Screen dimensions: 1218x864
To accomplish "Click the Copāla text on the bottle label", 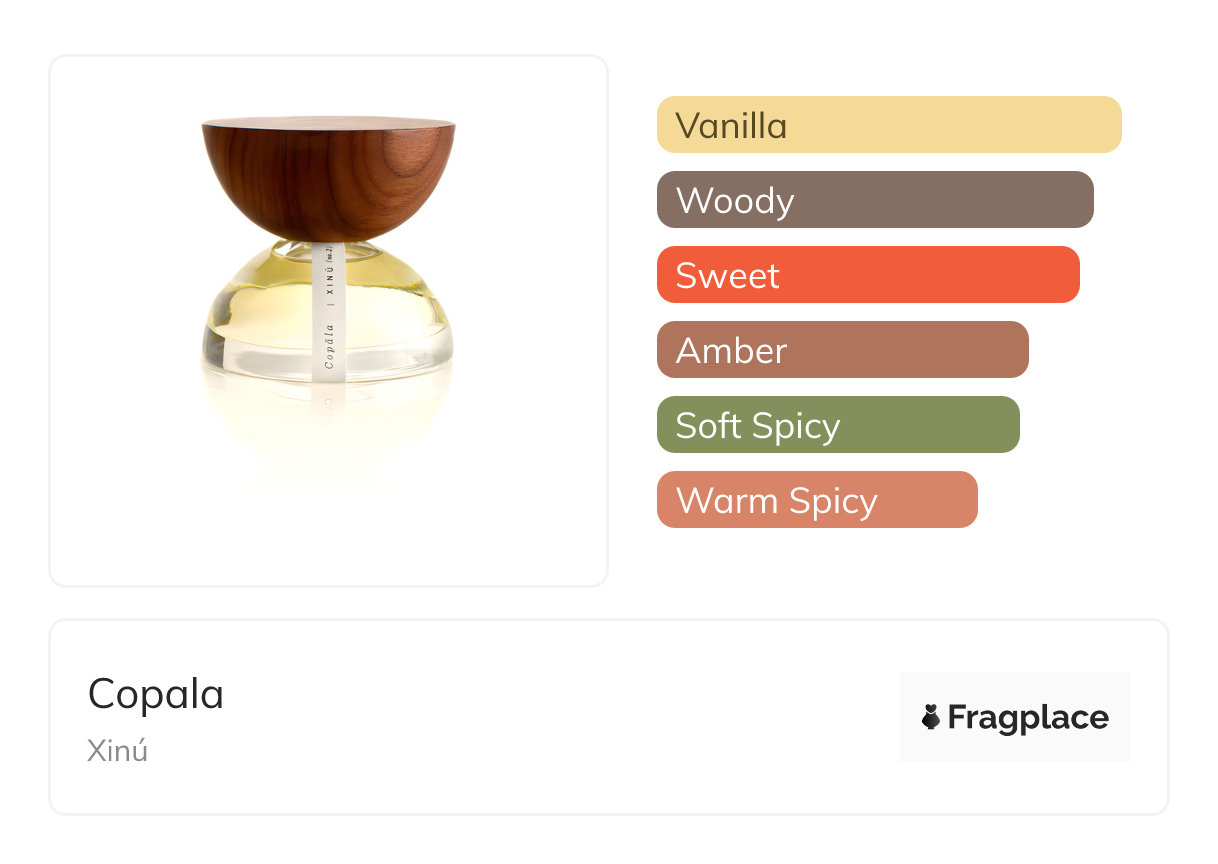I will point(329,345).
